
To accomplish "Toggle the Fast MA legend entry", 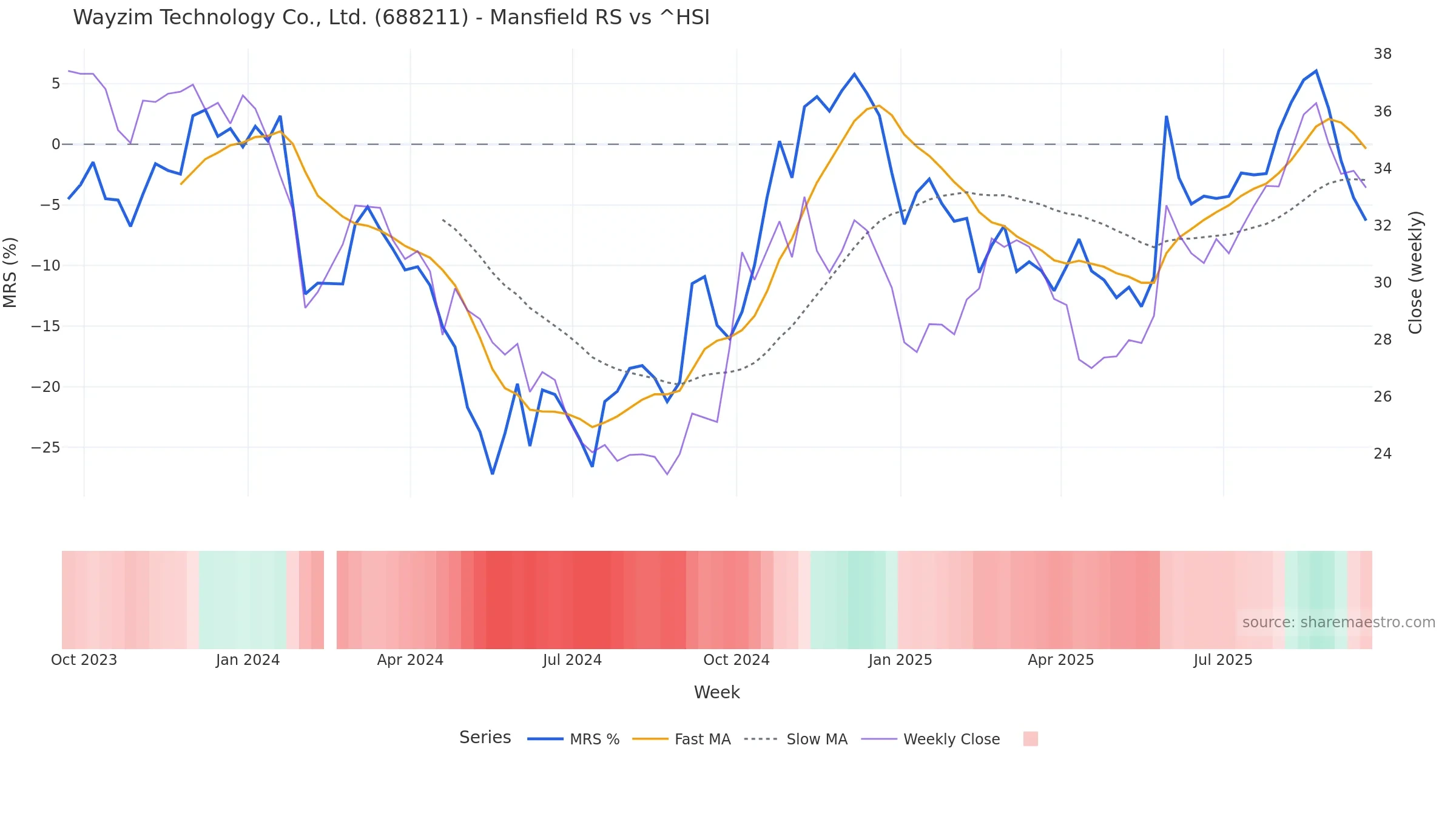I will [681, 739].
